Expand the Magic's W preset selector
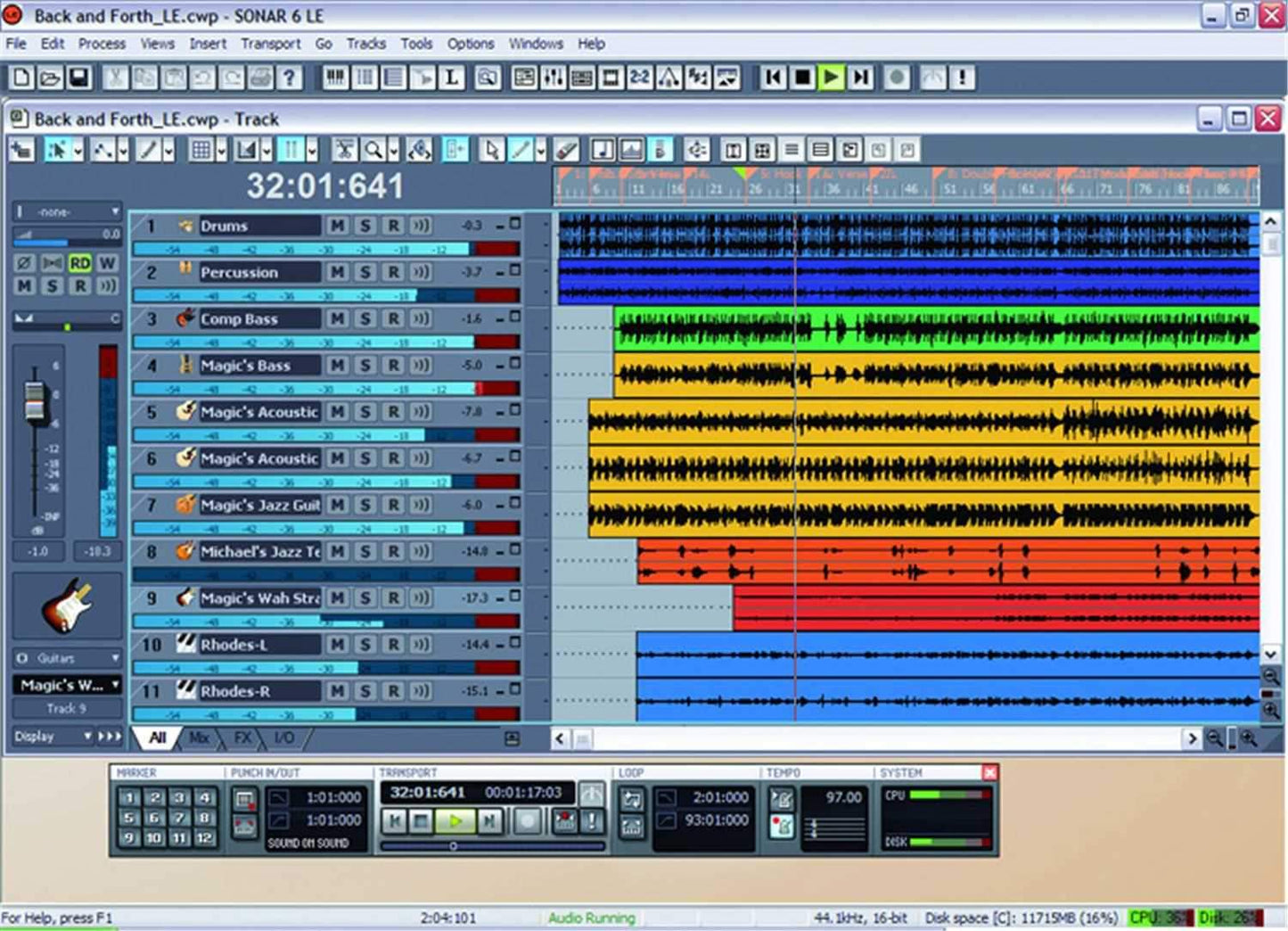Viewport: 1288px width, 931px height. [x=116, y=685]
